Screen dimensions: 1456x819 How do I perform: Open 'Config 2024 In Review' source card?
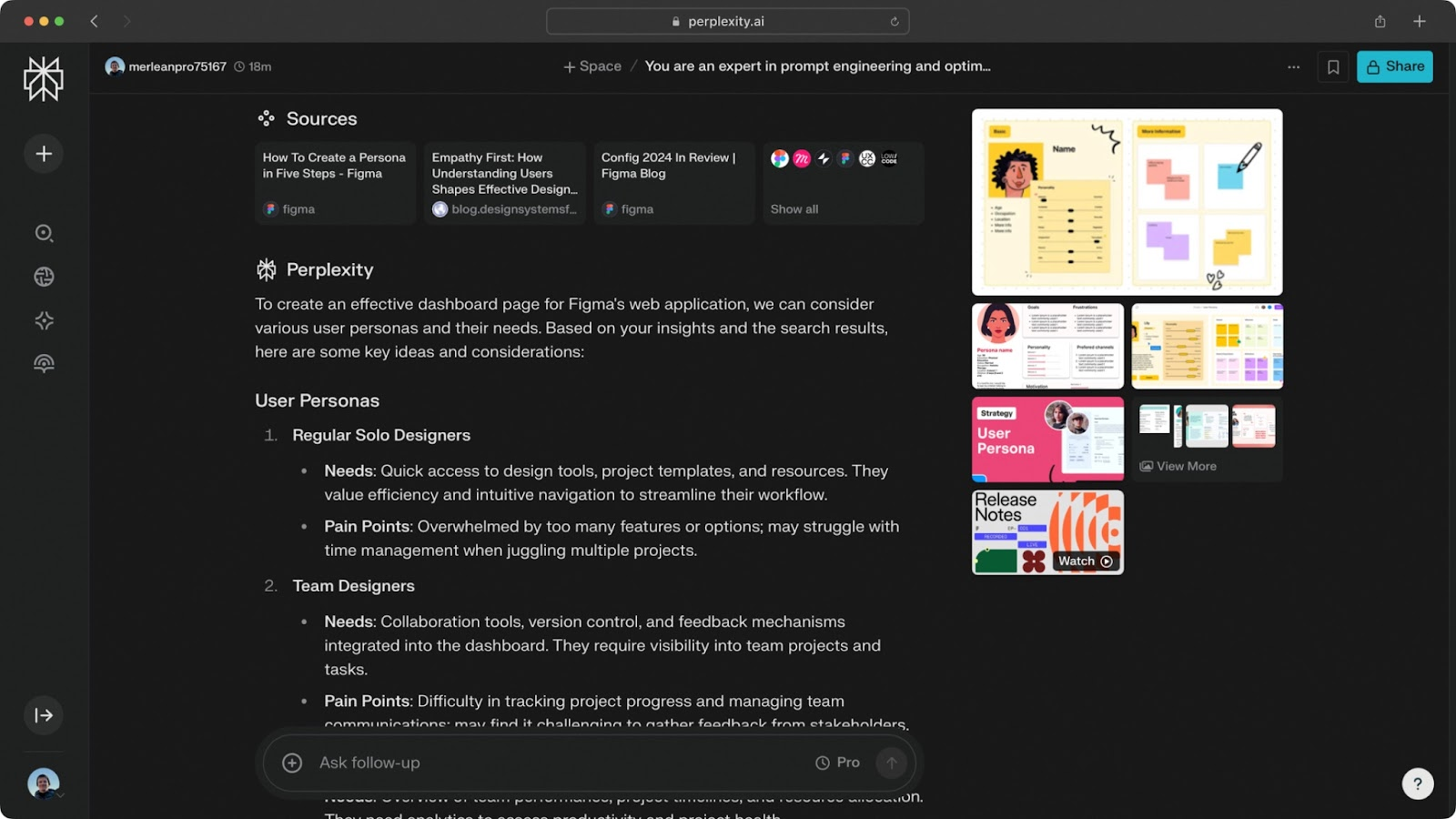673,184
